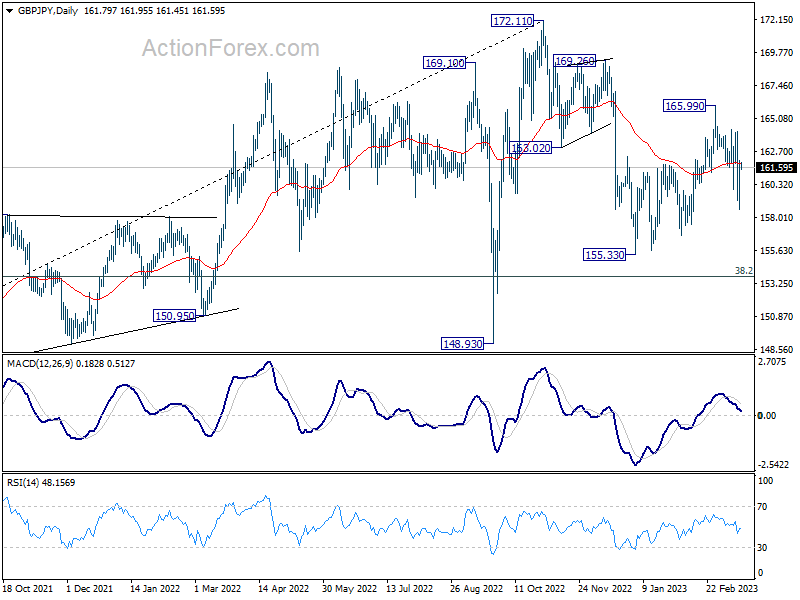Screen dimensions: 800x600
Task: Click the 26 Aug 2022 date label
Action: pos(477,588)
